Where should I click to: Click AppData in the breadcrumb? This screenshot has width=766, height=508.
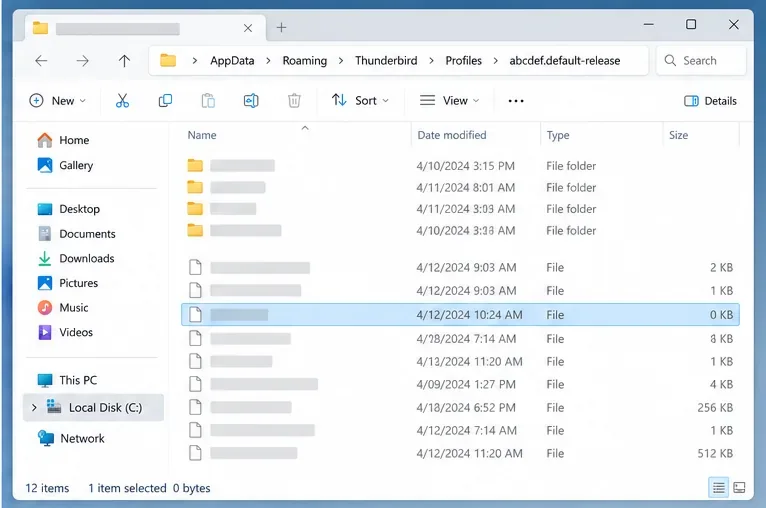tap(233, 61)
